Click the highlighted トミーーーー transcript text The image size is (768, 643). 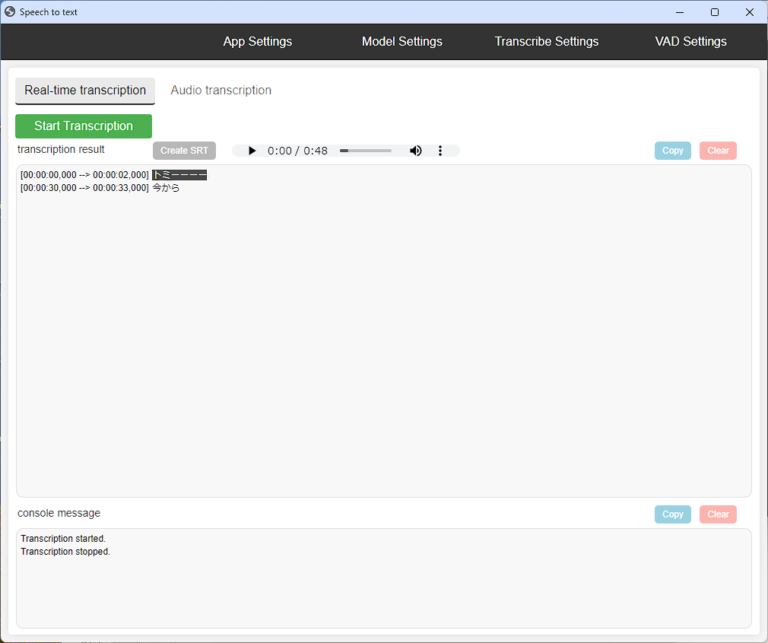(179, 175)
